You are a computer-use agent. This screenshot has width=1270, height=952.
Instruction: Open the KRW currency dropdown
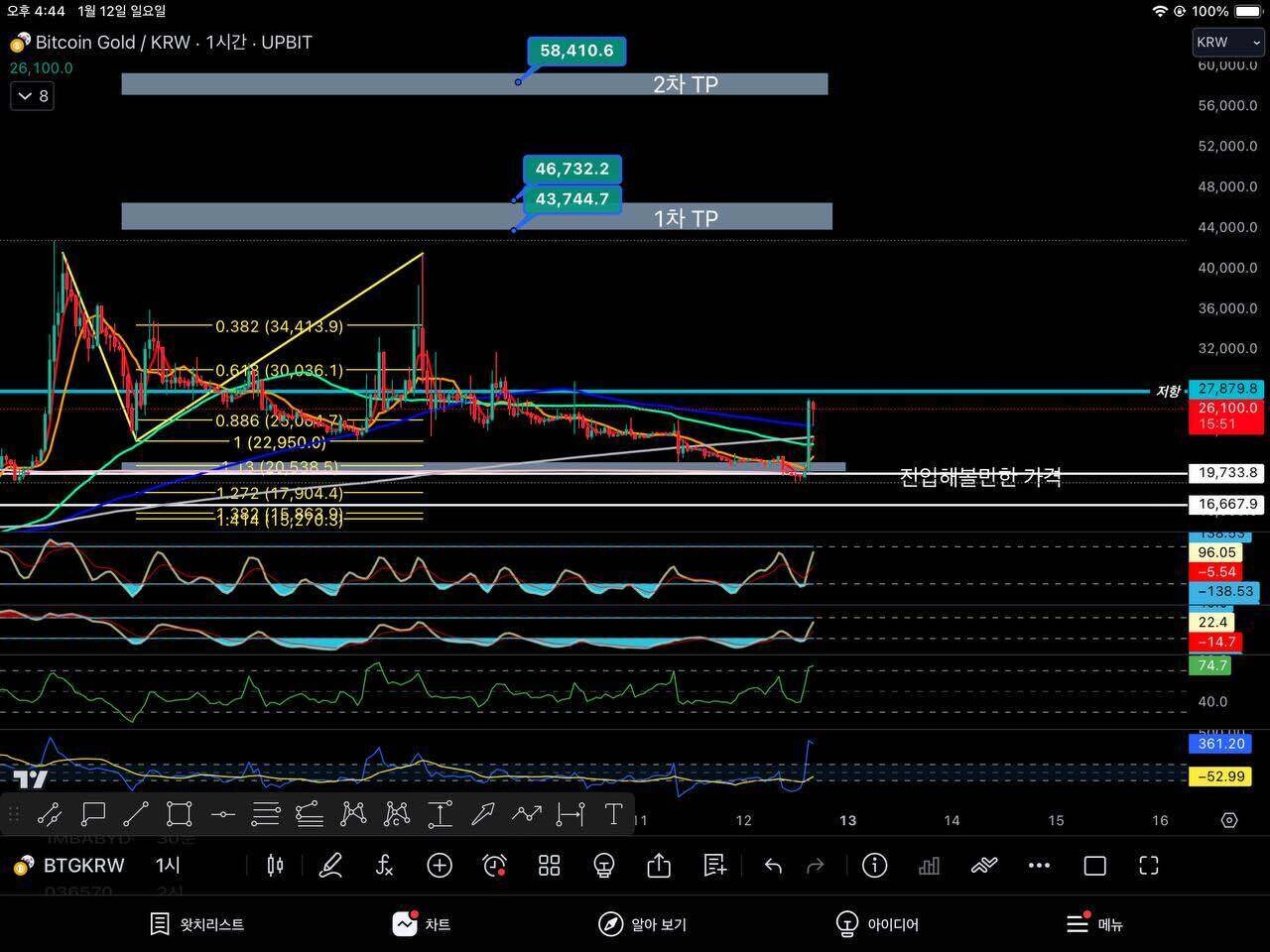point(1227,43)
